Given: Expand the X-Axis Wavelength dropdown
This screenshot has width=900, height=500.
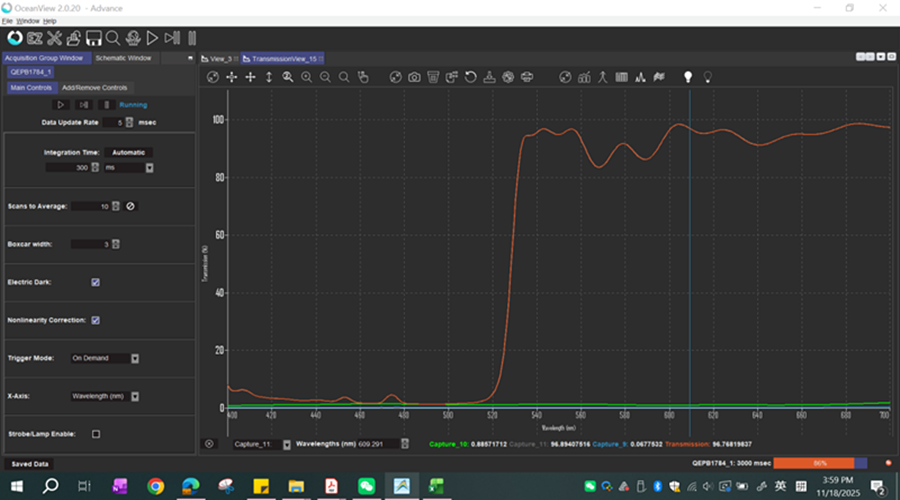Looking at the screenshot, I should click(135, 396).
